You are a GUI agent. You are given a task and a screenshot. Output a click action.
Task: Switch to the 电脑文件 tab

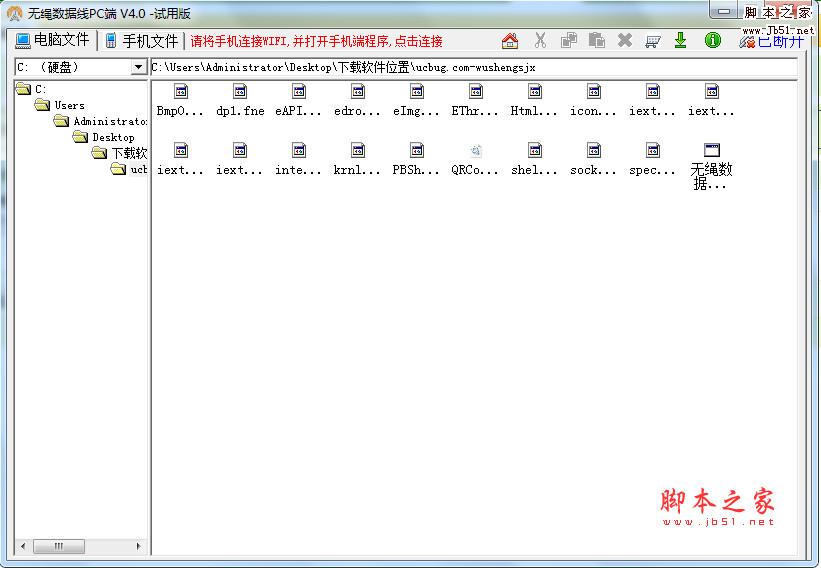(x=52, y=40)
